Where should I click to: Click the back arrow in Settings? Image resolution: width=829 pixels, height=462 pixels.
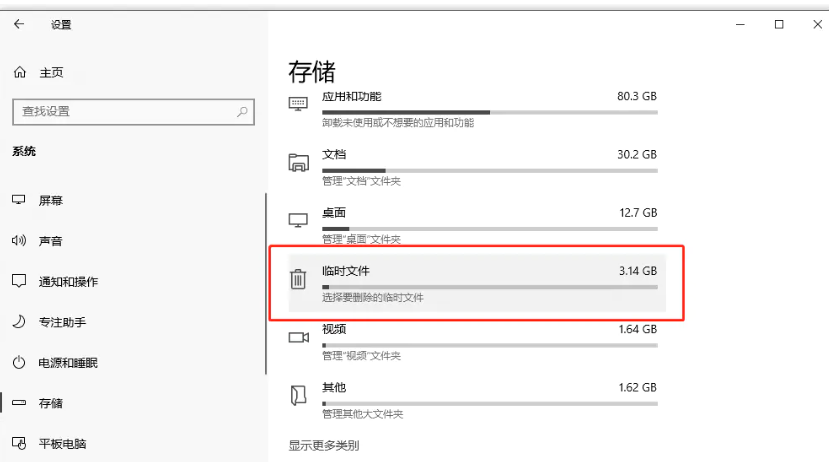(19, 24)
